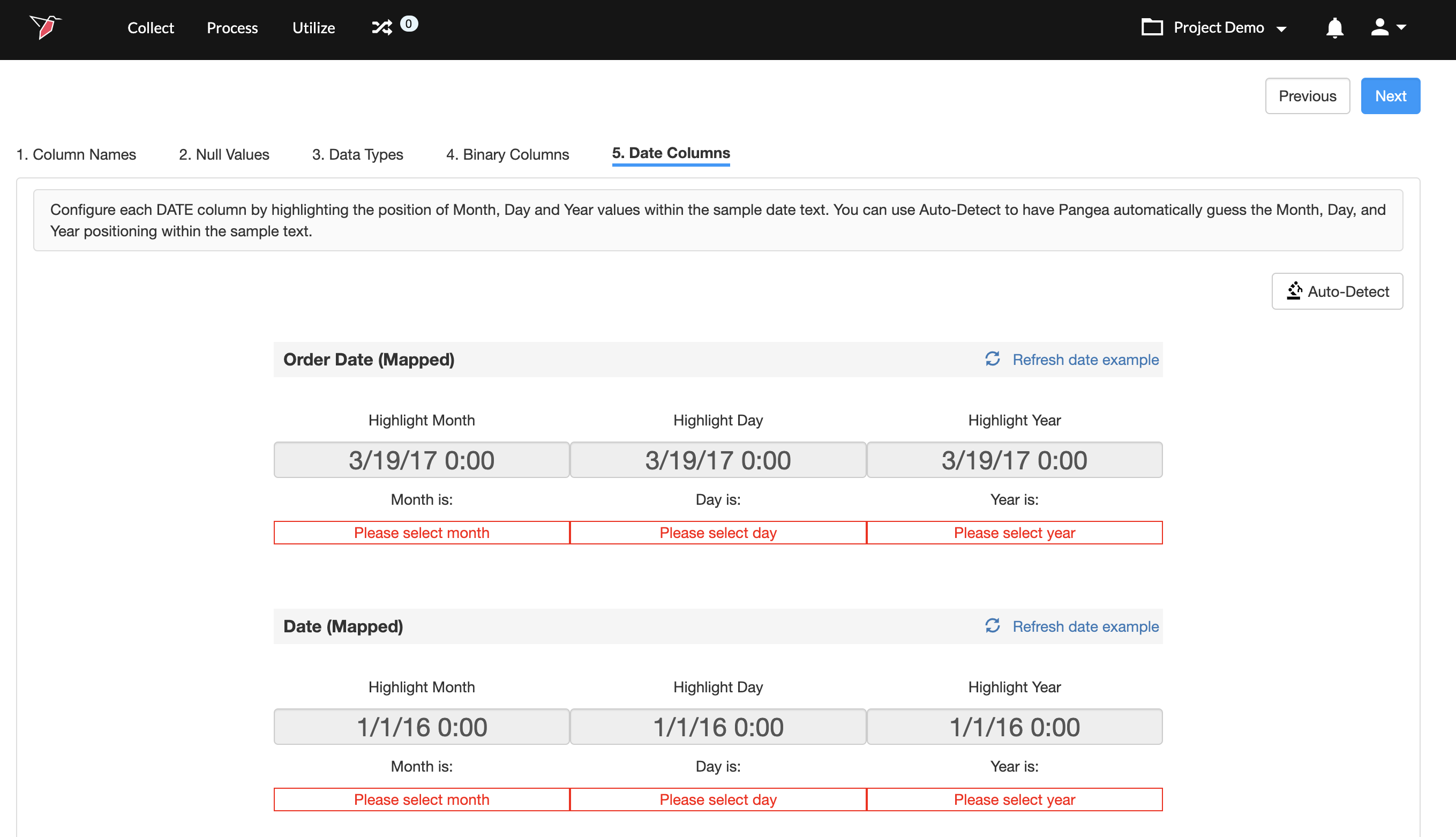
Task: Go to the Next step
Action: [x=1390, y=96]
